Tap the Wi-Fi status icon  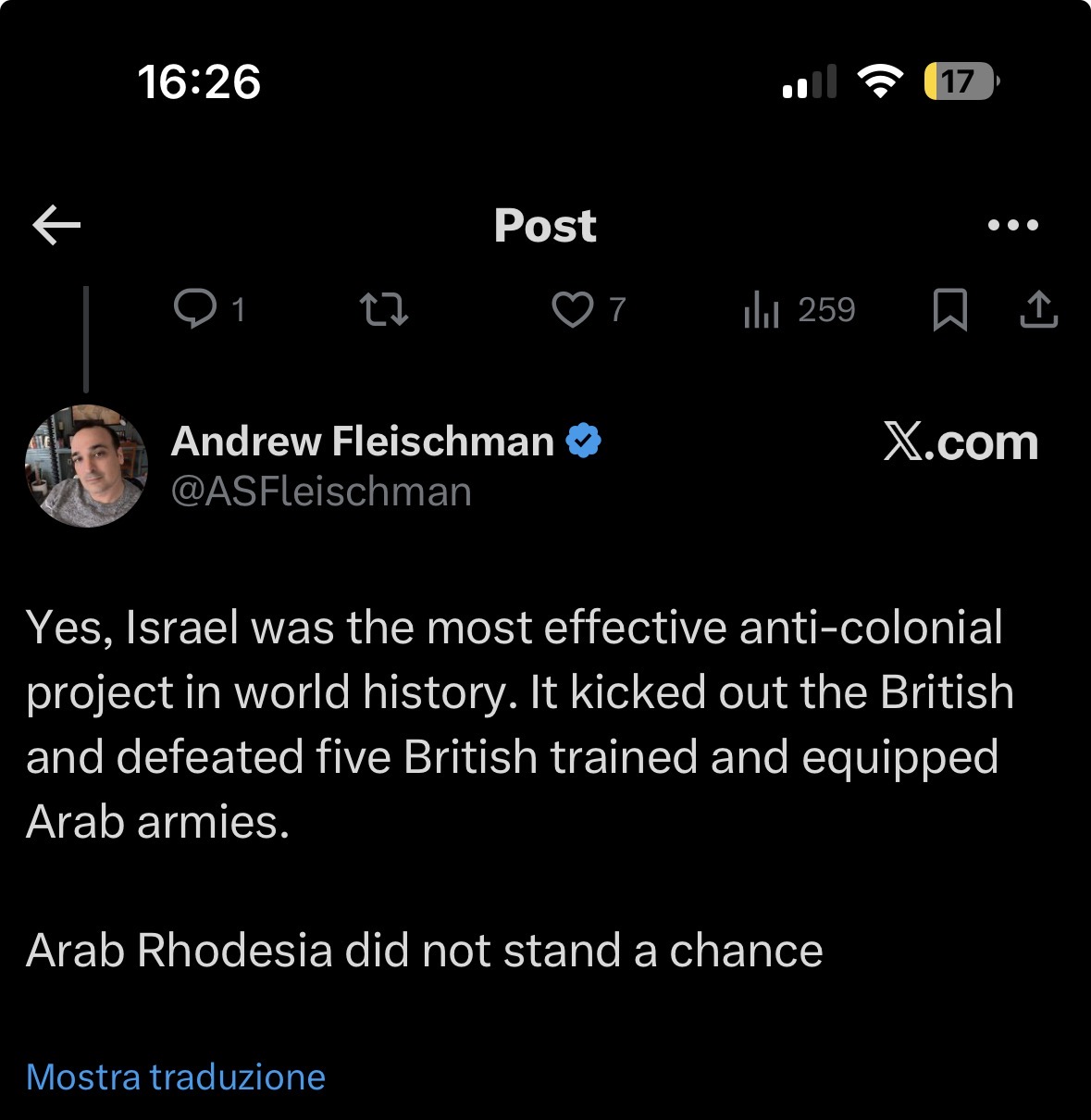click(x=880, y=81)
